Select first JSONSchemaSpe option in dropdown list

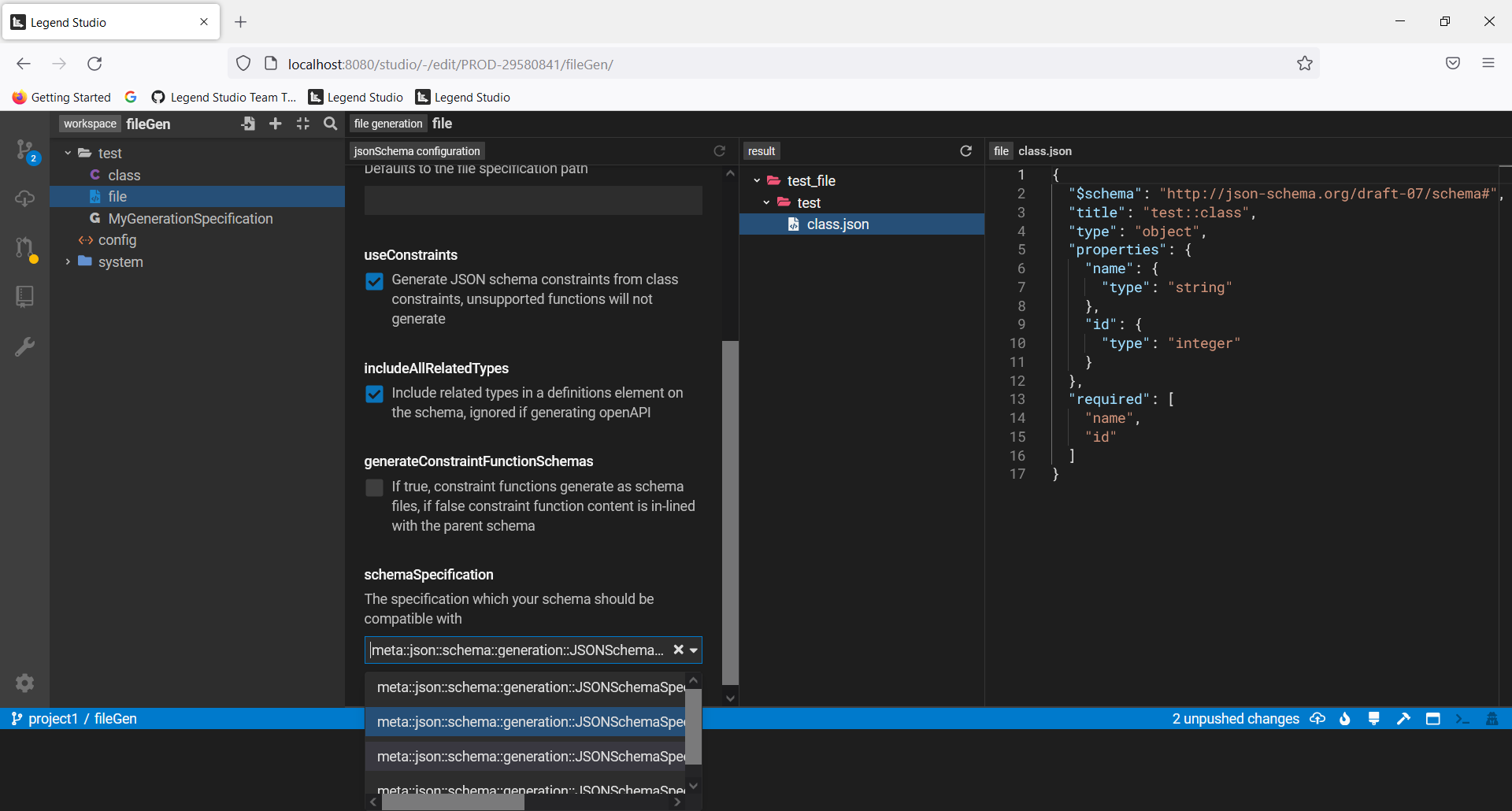click(x=525, y=687)
